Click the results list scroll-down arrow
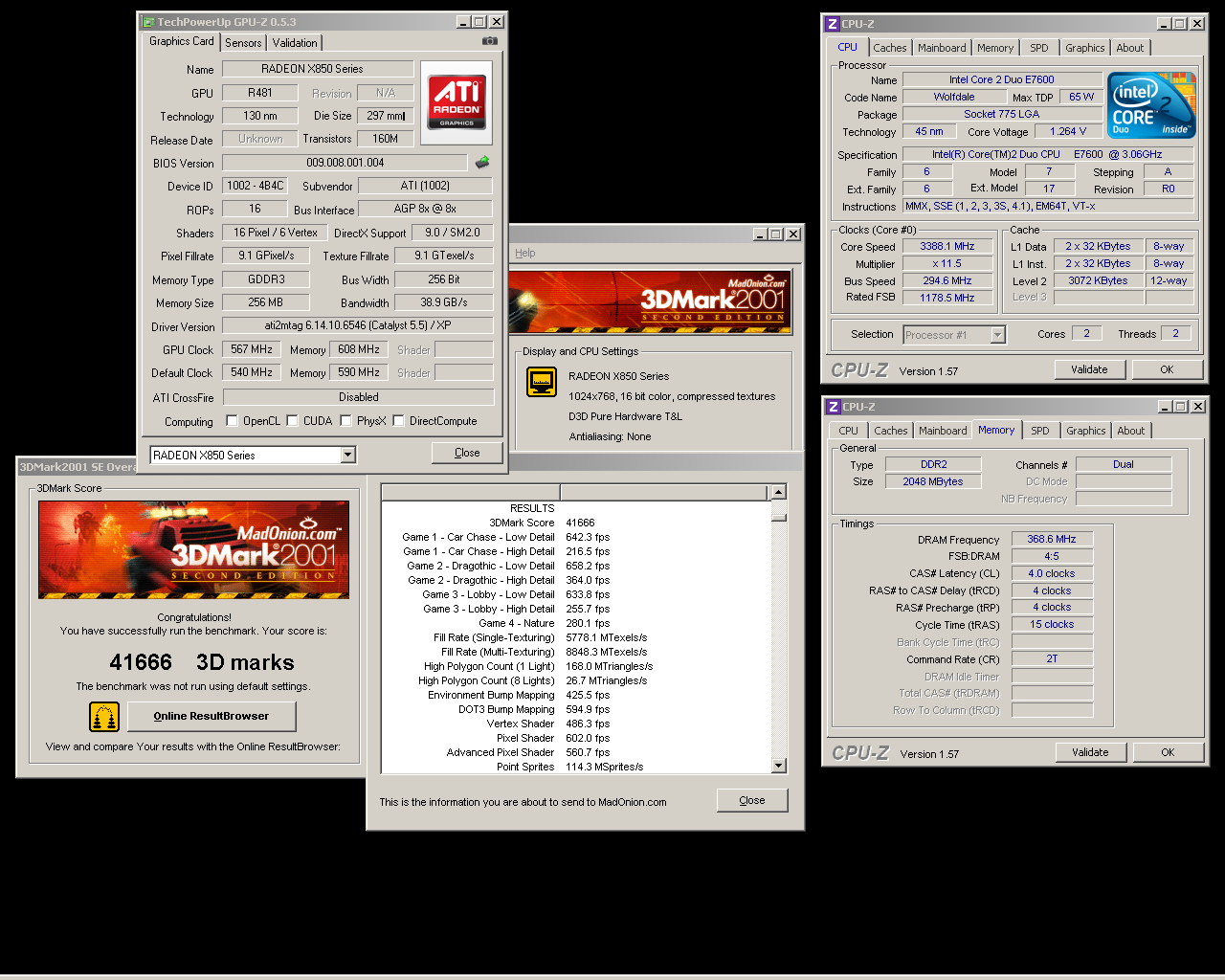Screen dimensions: 1225x980 pos(779,766)
